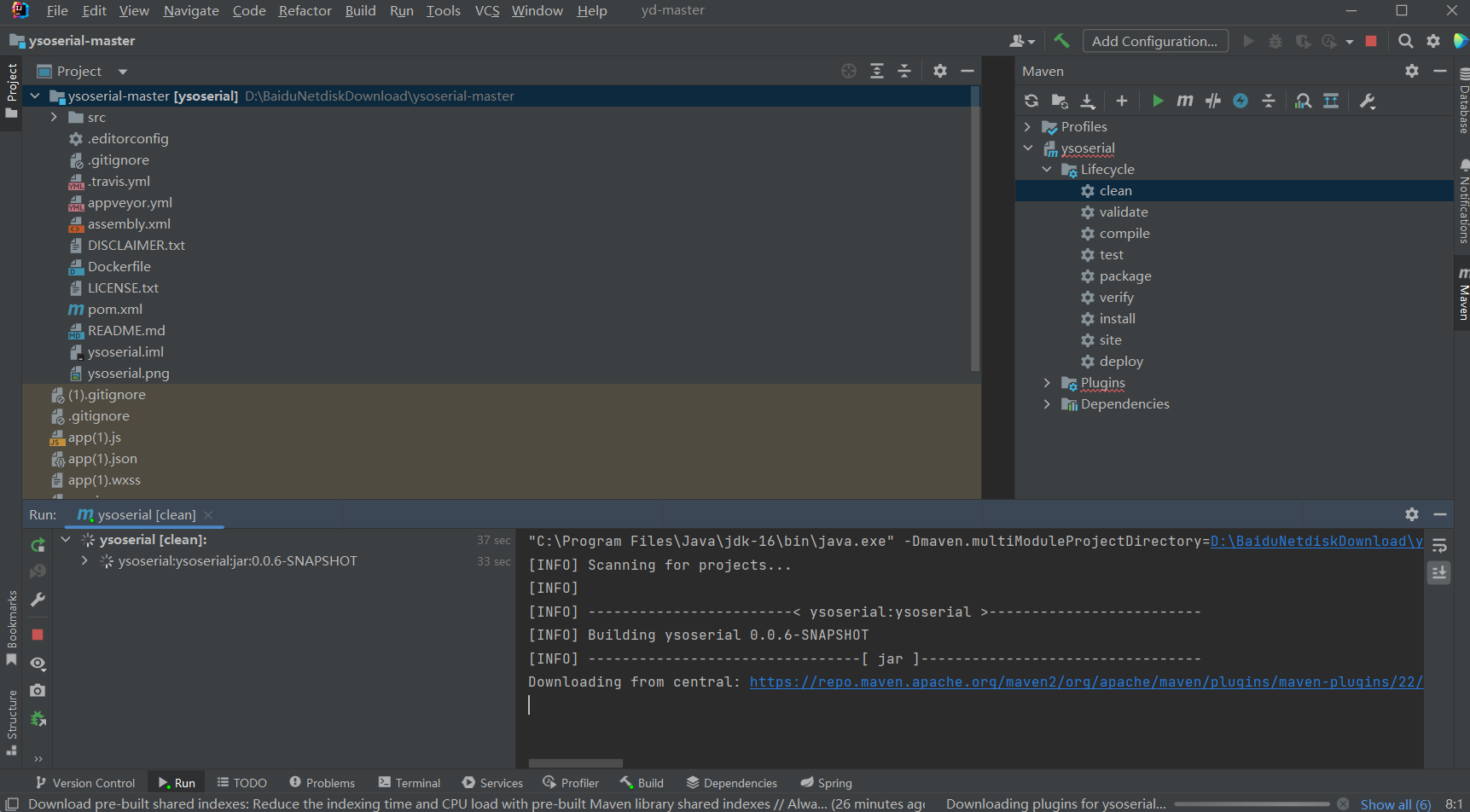Run selected Maven build (green play)
Image resolution: width=1470 pixels, height=812 pixels.
tap(1158, 101)
